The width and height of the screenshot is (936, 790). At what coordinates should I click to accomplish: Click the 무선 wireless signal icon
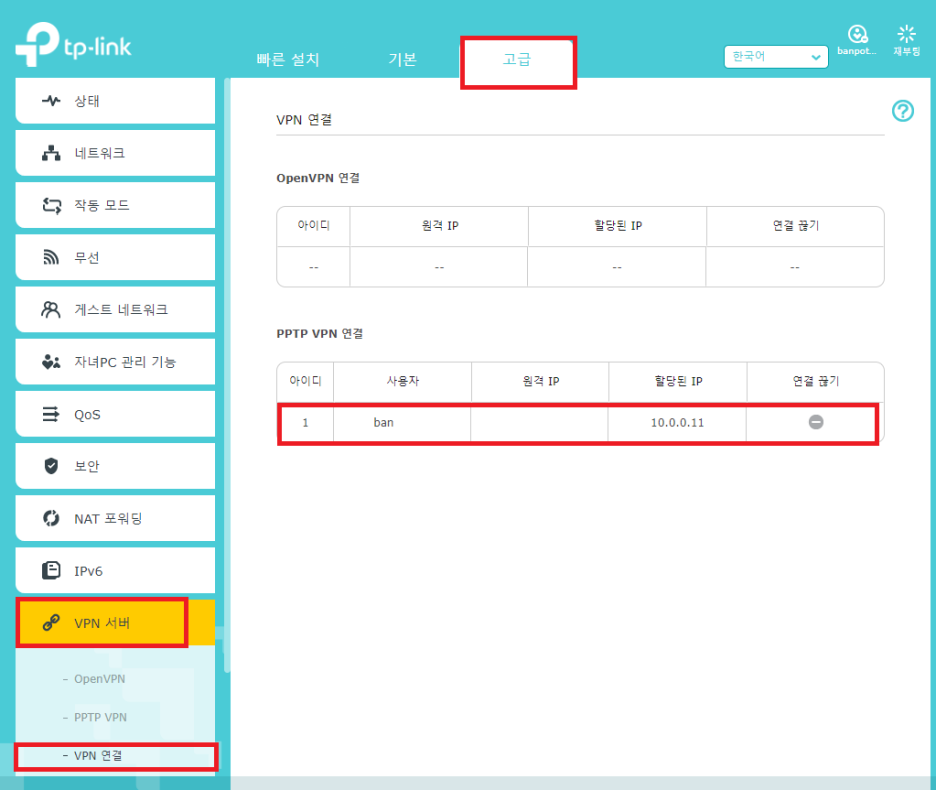[51, 257]
